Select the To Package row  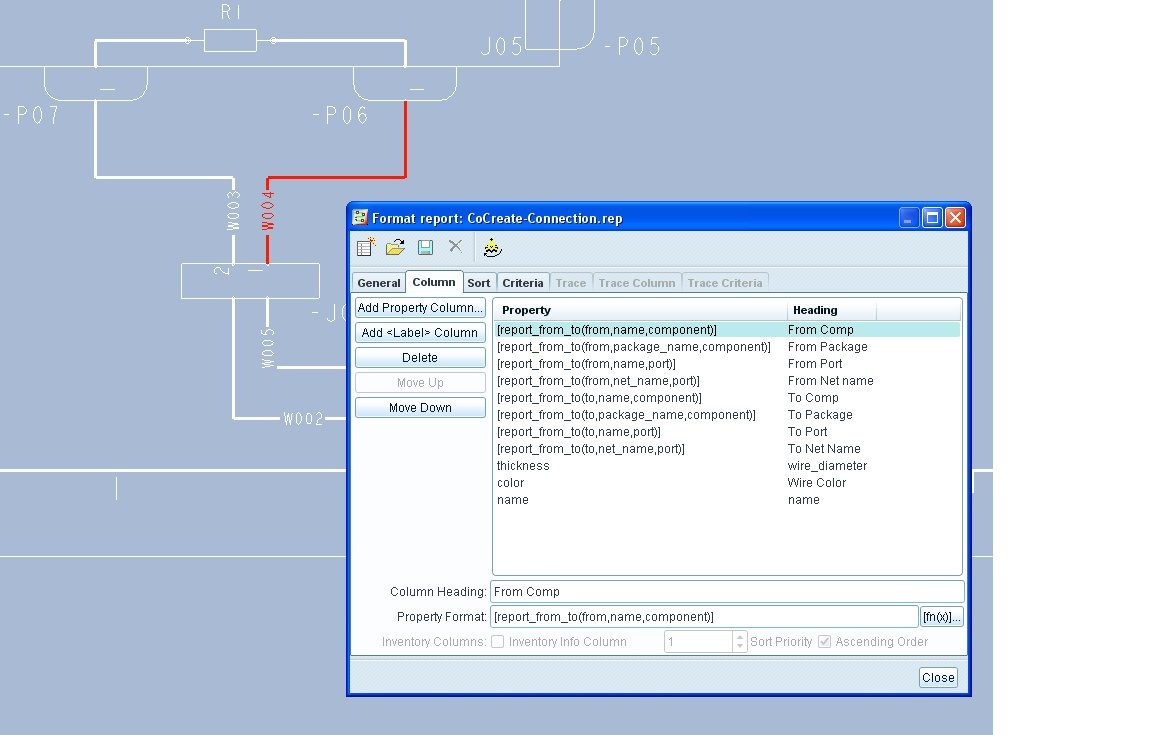[x=727, y=415]
